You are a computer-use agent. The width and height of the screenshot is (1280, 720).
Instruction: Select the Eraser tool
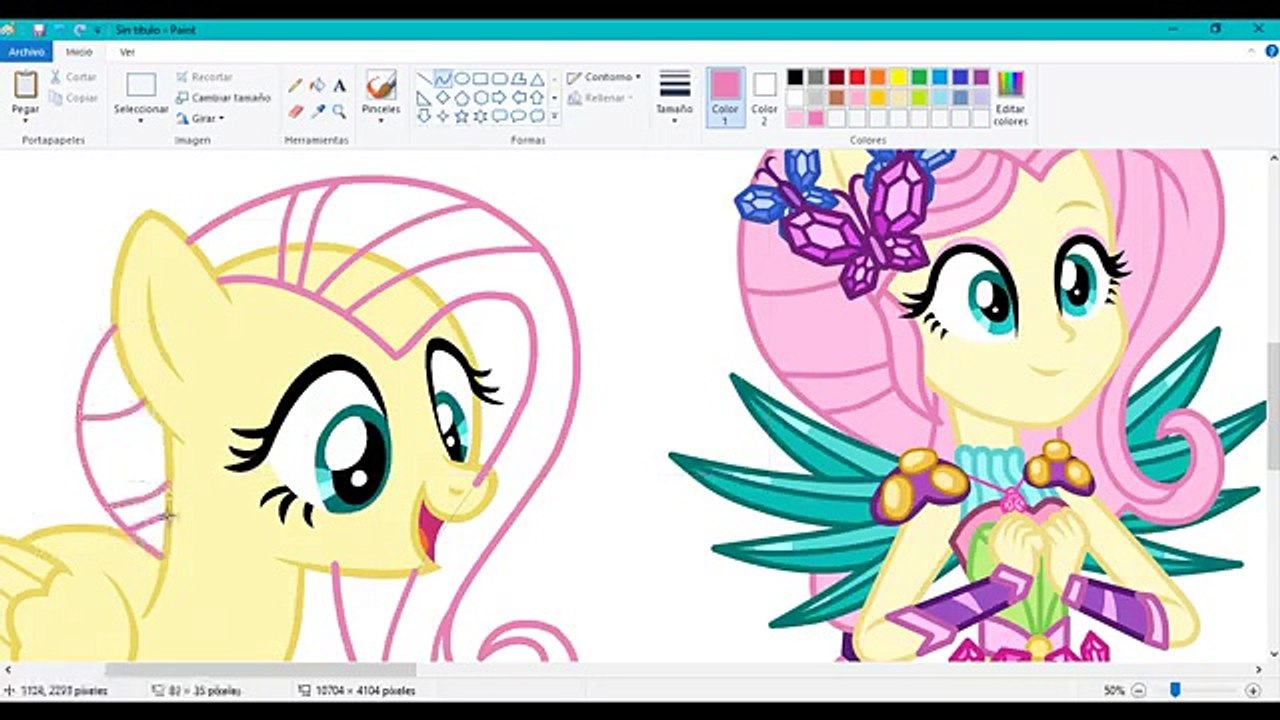296,111
